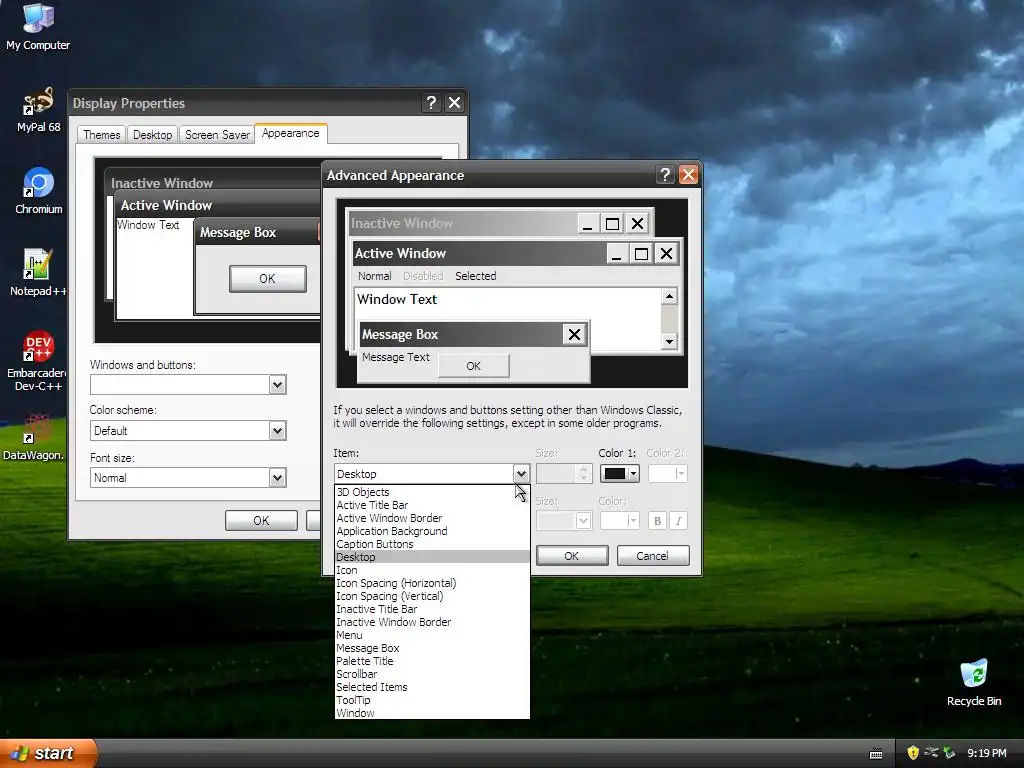Image resolution: width=1024 pixels, height=768 pixels.
Task: Click the help question mark in Advanced Appearance
Action: pyautogui.click(x=665, y=174)
